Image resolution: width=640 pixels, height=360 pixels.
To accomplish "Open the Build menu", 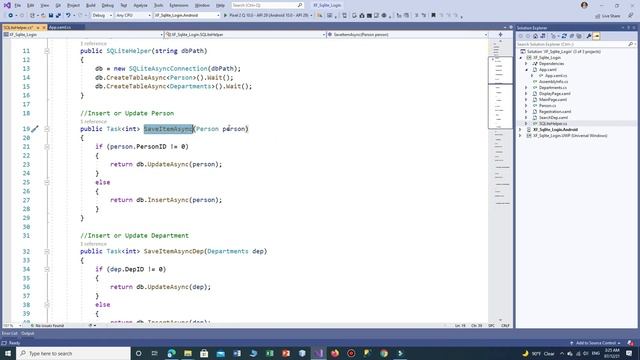I will point(91,5).
